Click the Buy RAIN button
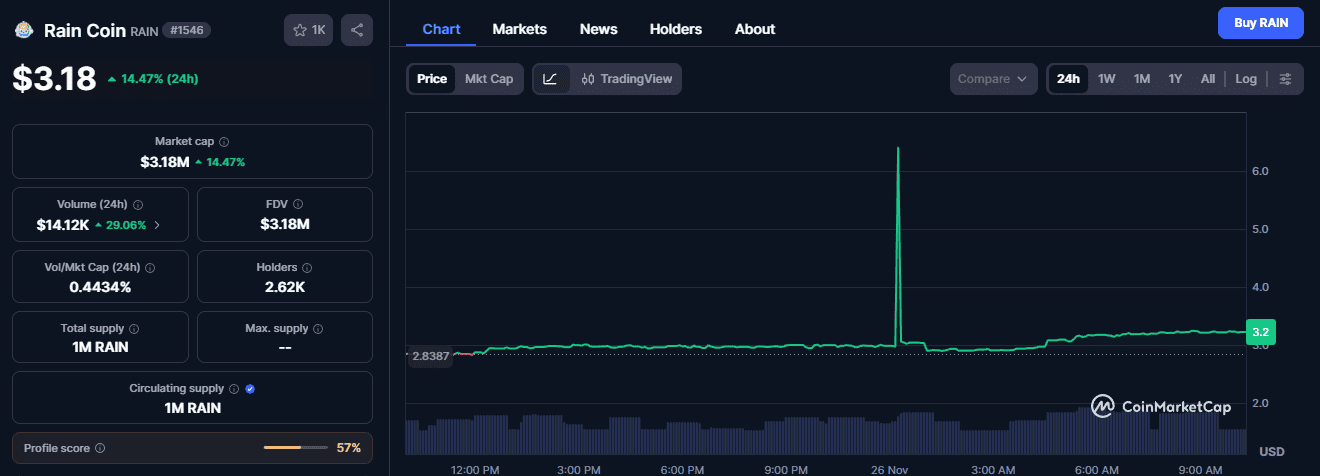The image size is (1320, 476). pos(1260,22)
